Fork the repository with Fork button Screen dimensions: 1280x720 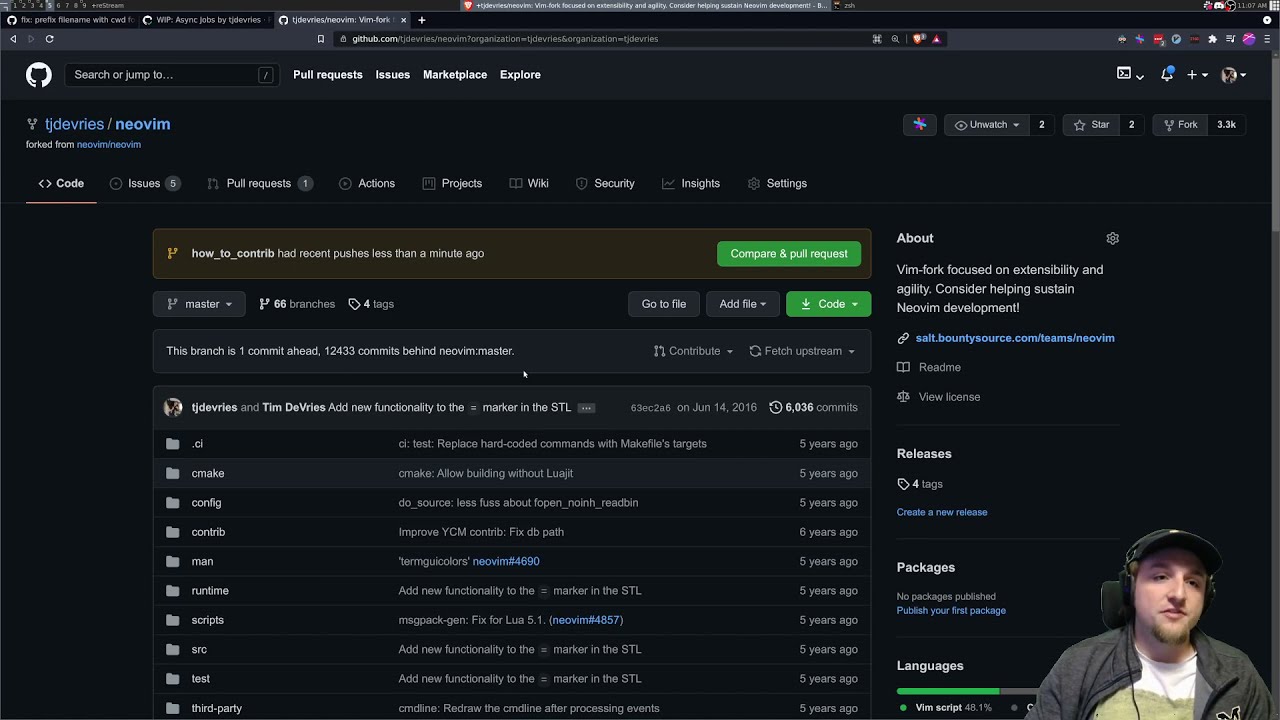(1178, 125)
